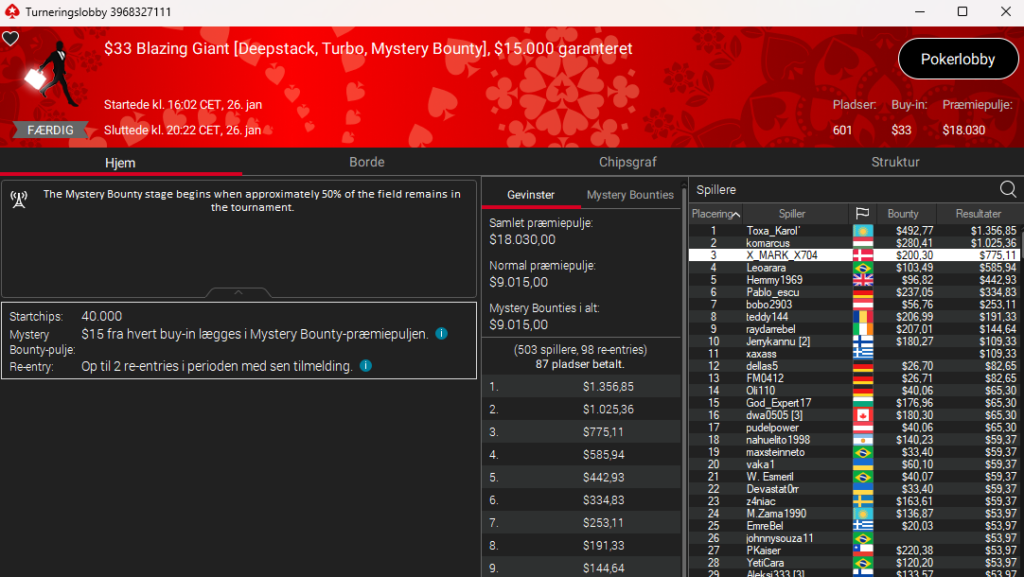Click the UK flag beside Hemmy1969

coord(861,280)
